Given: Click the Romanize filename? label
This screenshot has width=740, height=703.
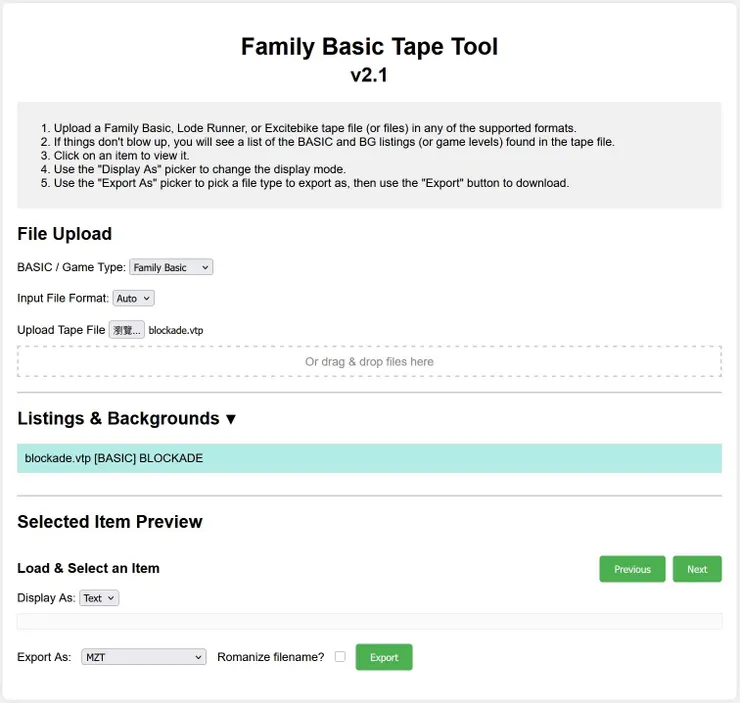Looking at the screenshot, I should point(270,657).
